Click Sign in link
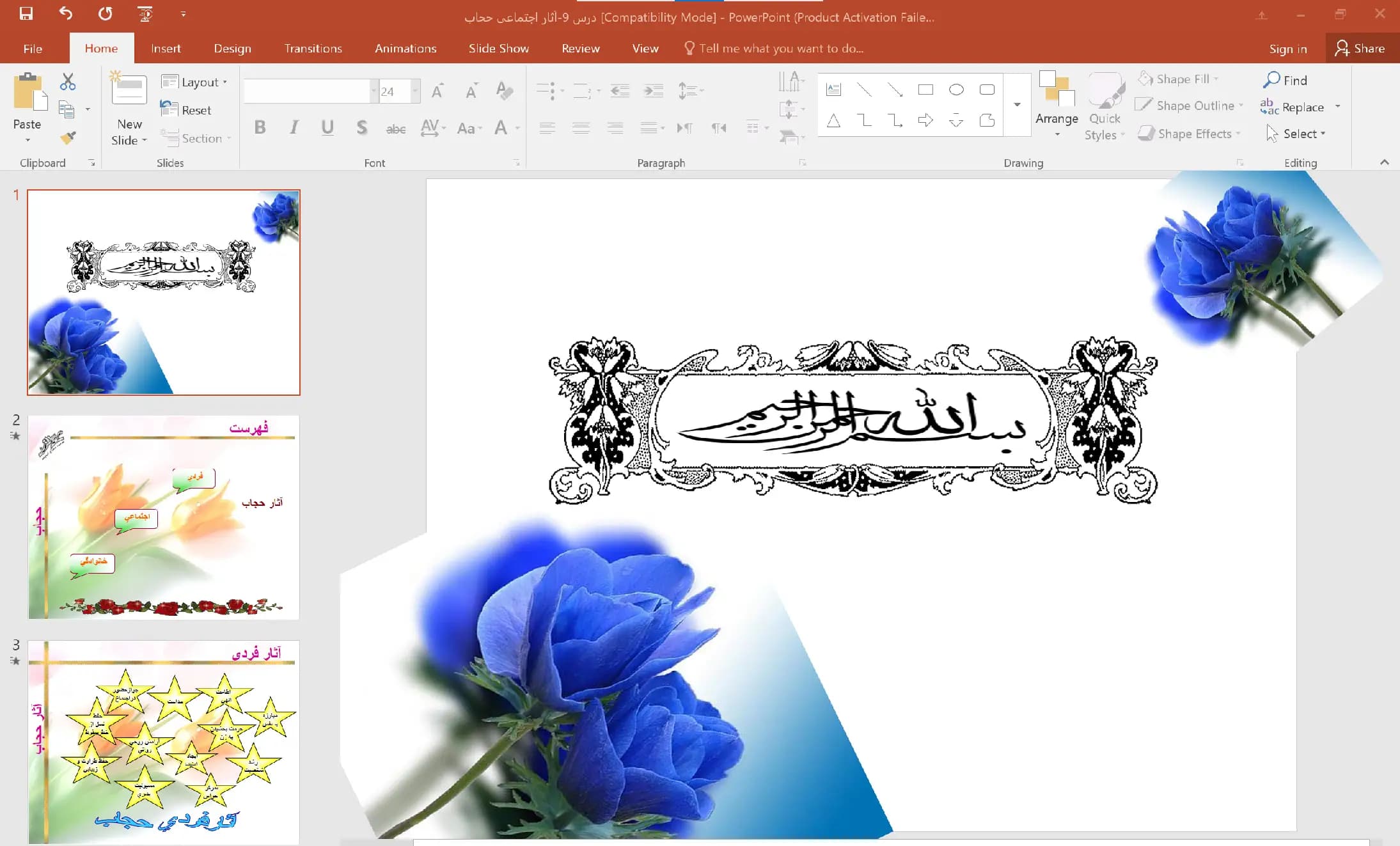The image size is (1400, 846). click(1287, 49)
